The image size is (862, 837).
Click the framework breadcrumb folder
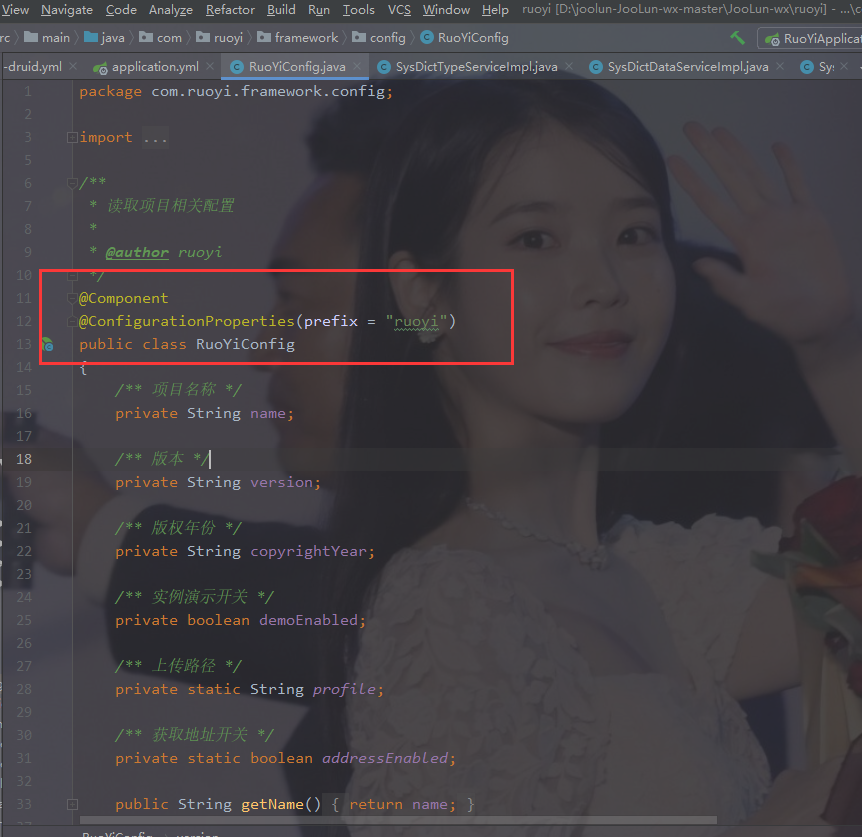[x=297, y=38]
